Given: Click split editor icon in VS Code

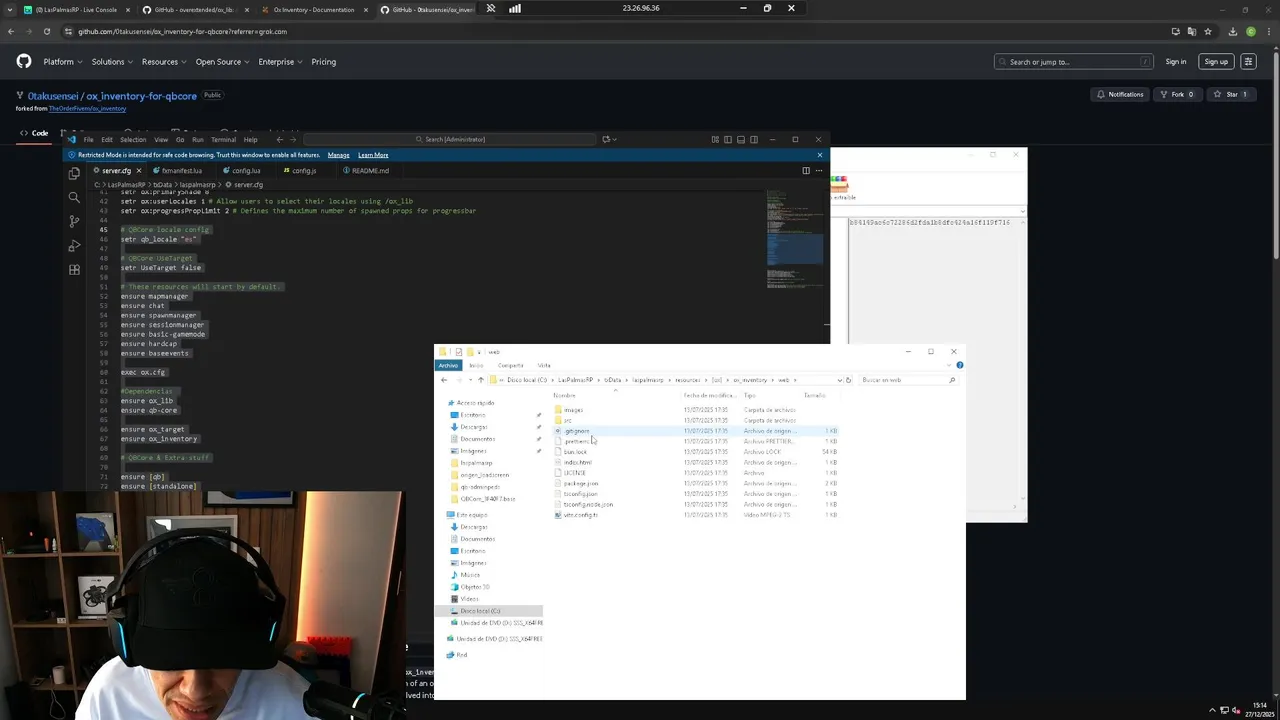Looking at the screenshot, I should pyautogui.click(x=806, y=170).
